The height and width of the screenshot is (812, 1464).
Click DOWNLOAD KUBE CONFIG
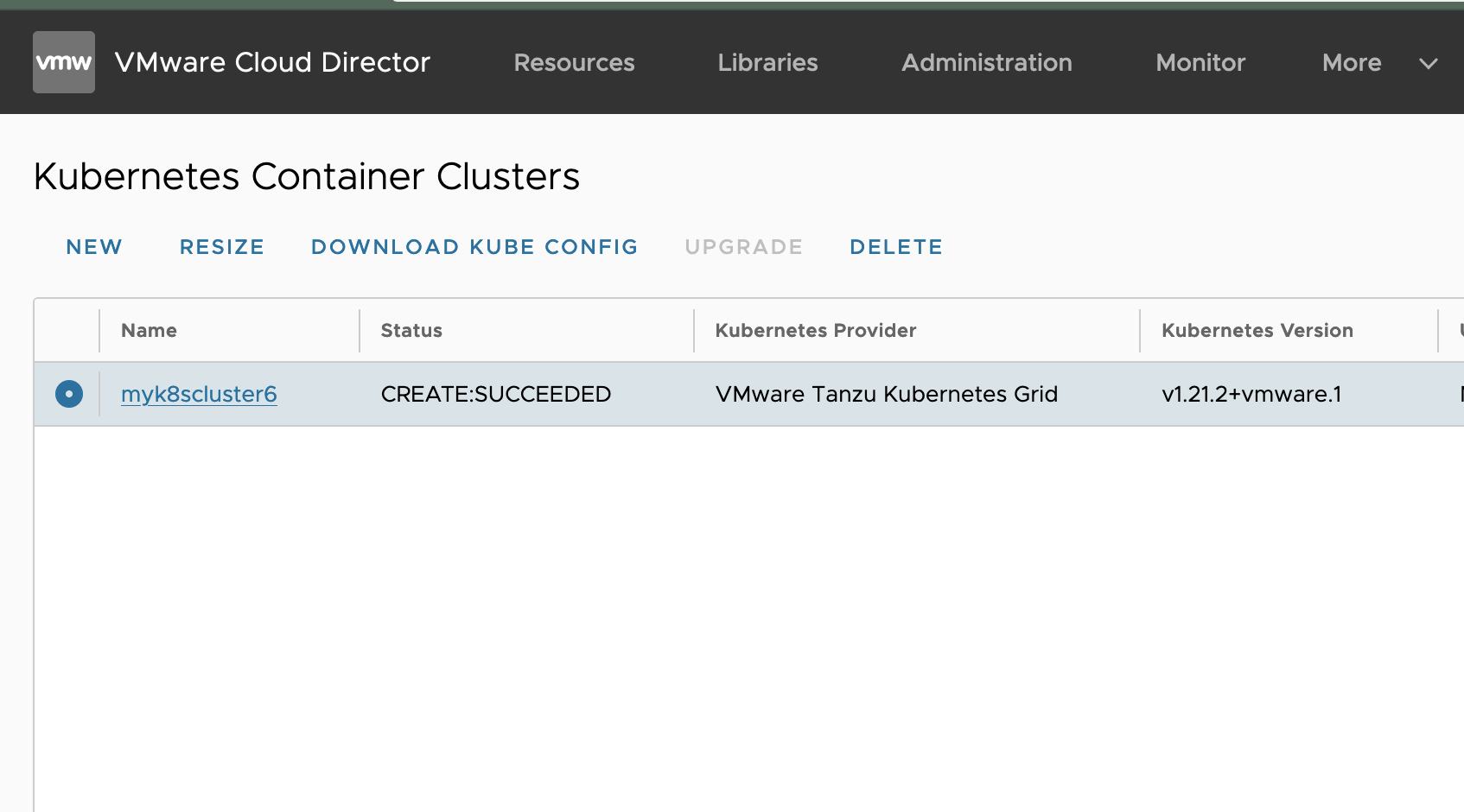474,247
